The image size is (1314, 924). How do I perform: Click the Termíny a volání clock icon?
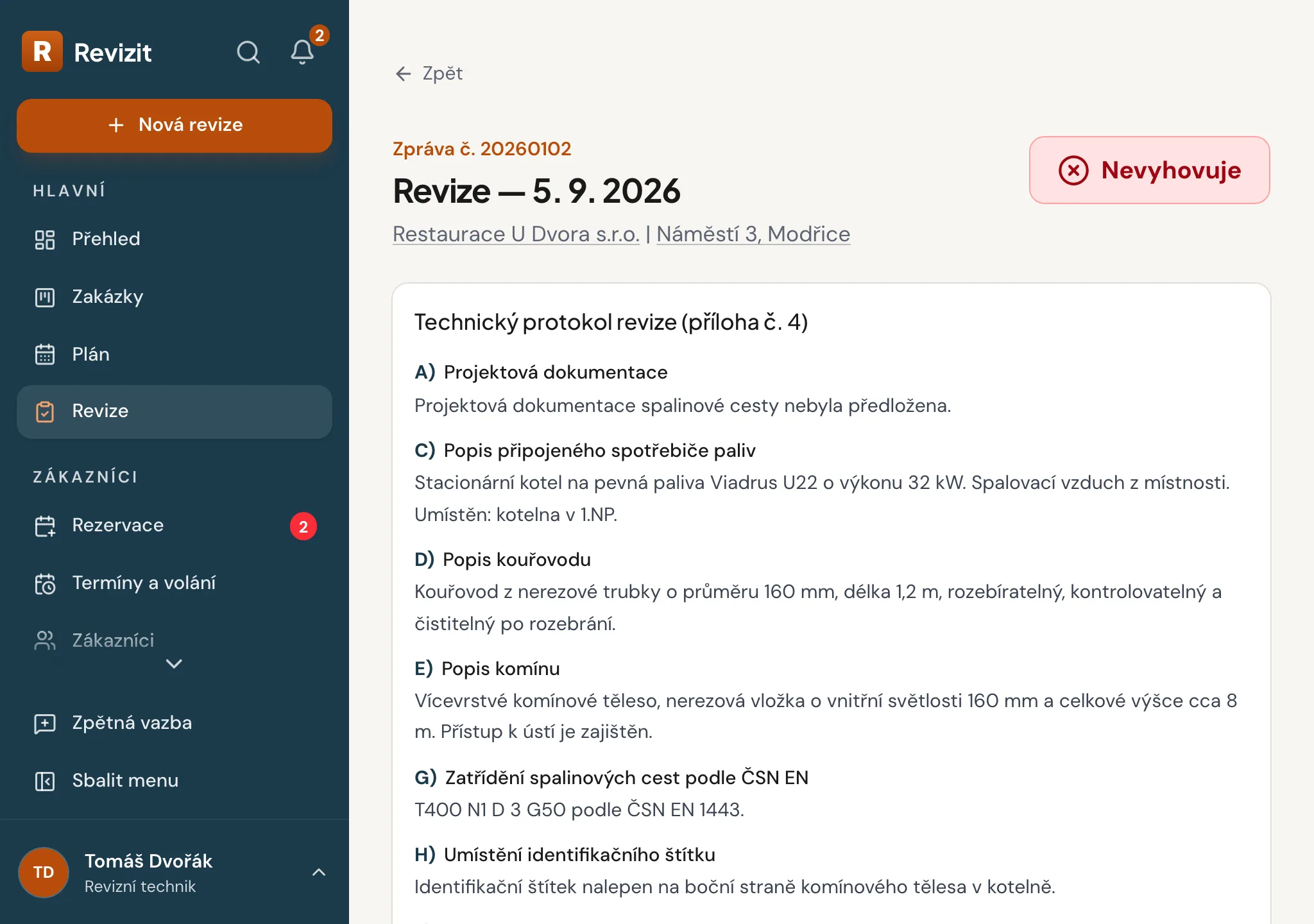[x=45, y=583]
